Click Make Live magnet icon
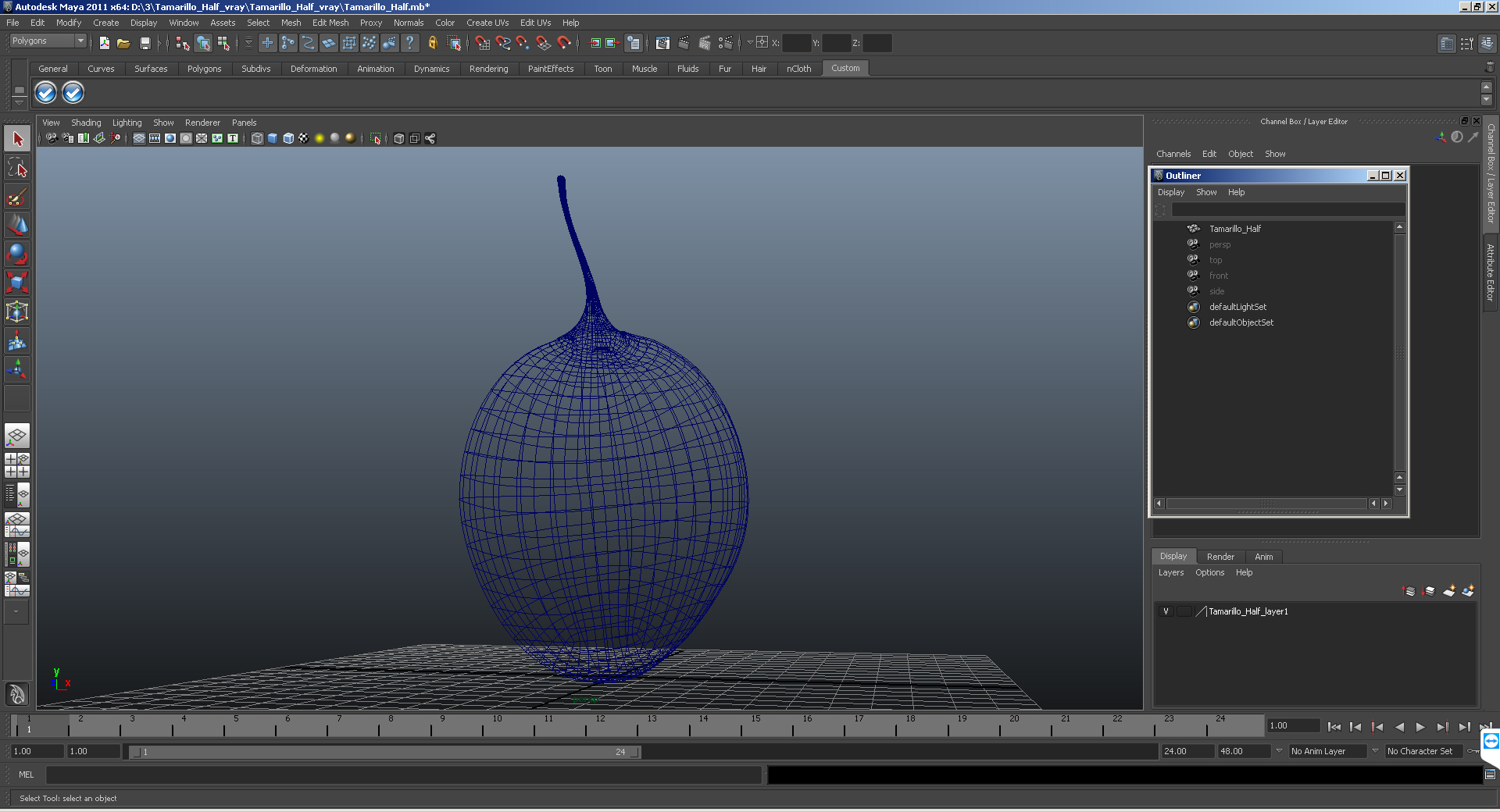This screenshot has height=812, width=1500. [x=564, y=43]
